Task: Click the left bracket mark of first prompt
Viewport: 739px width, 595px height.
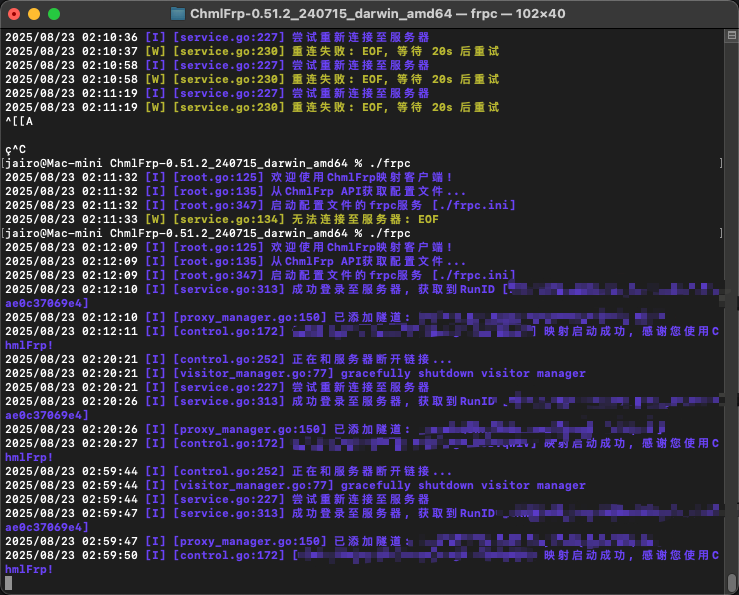Action: [x=5, y=163]
